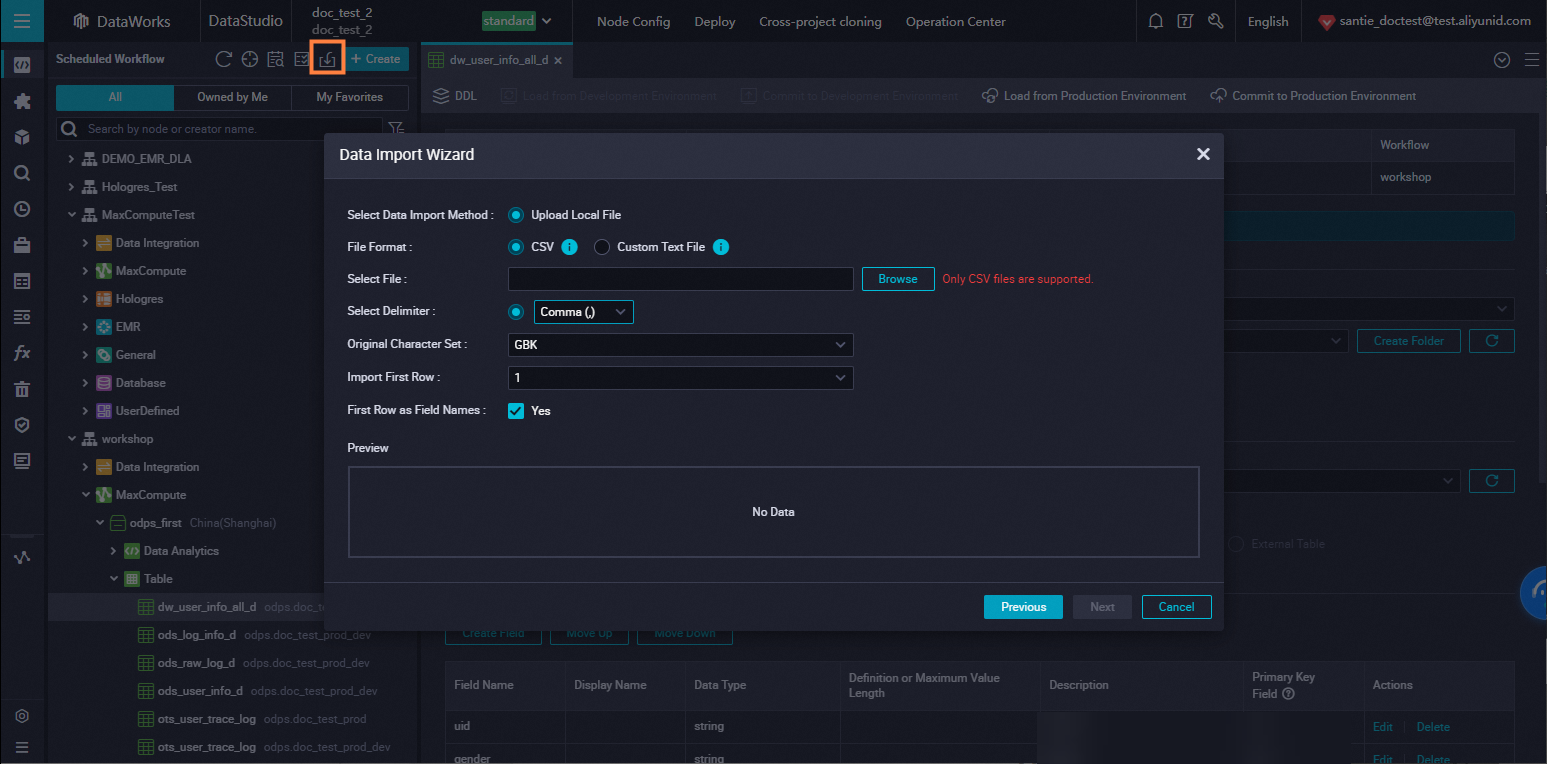Click the highlighted data import icon
1547x764 pixels.
click(x=327, y=59)
